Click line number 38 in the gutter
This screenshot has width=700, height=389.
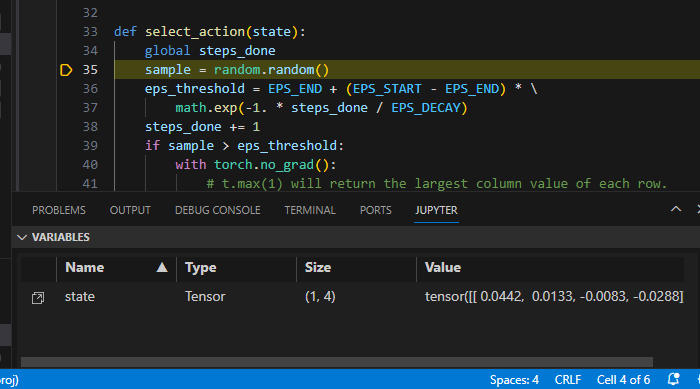pyautogui.click(x=90, y=127)
